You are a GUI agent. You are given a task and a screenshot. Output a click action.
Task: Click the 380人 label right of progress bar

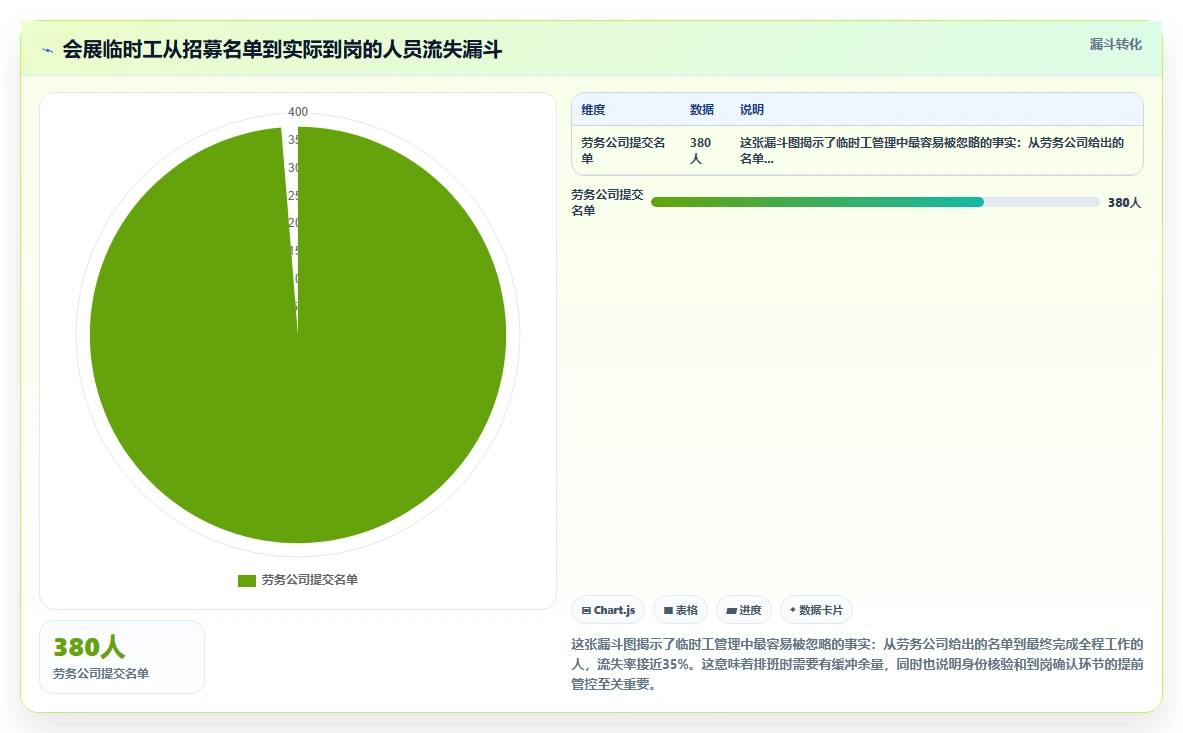coord(1124,202)
